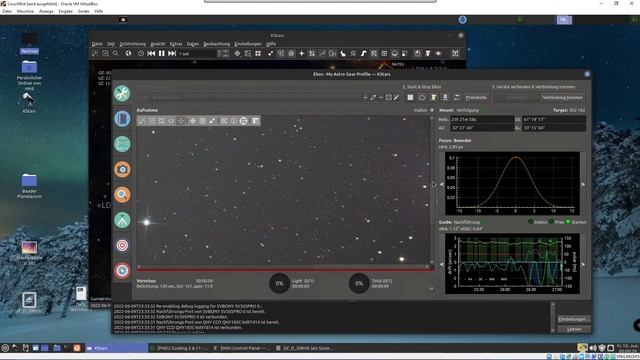640x360 pixels.
Task: Open the Ekos guide module in sidebar
Action: click(122, 271)
